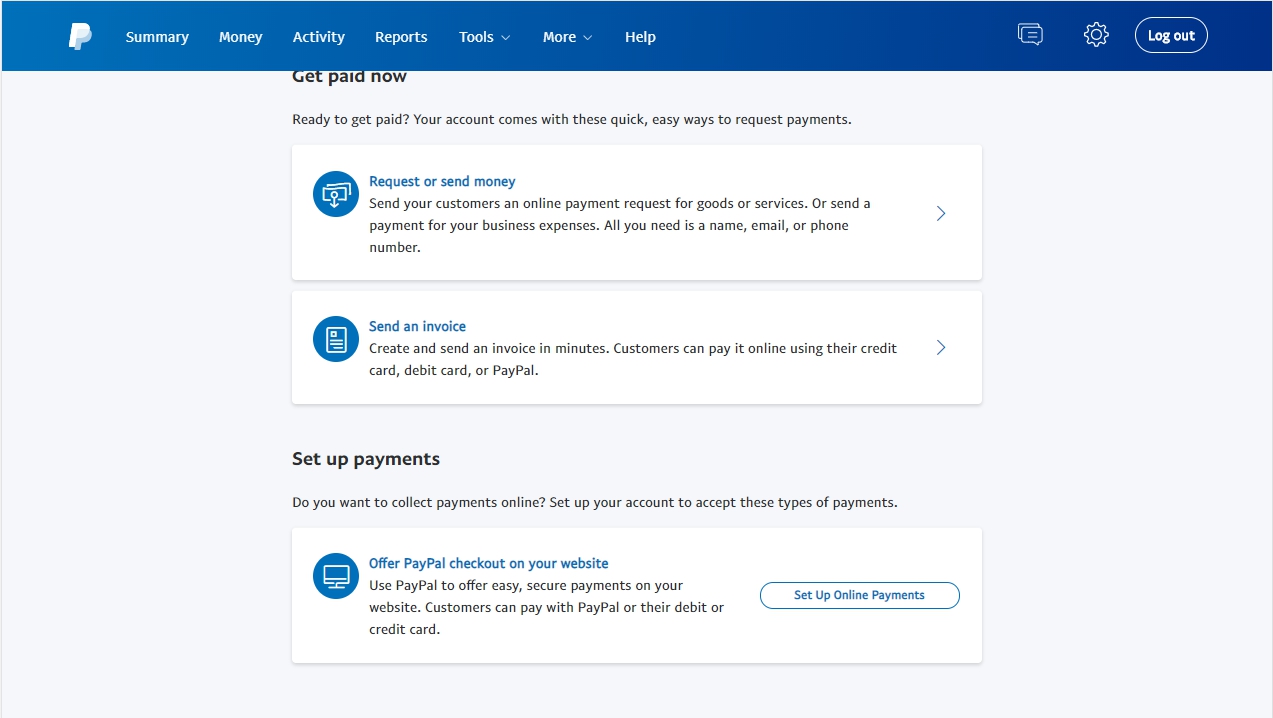Open the messages notification icon
The height and width of the screenshot is (718, 1273).
[x=1029, y=34]
